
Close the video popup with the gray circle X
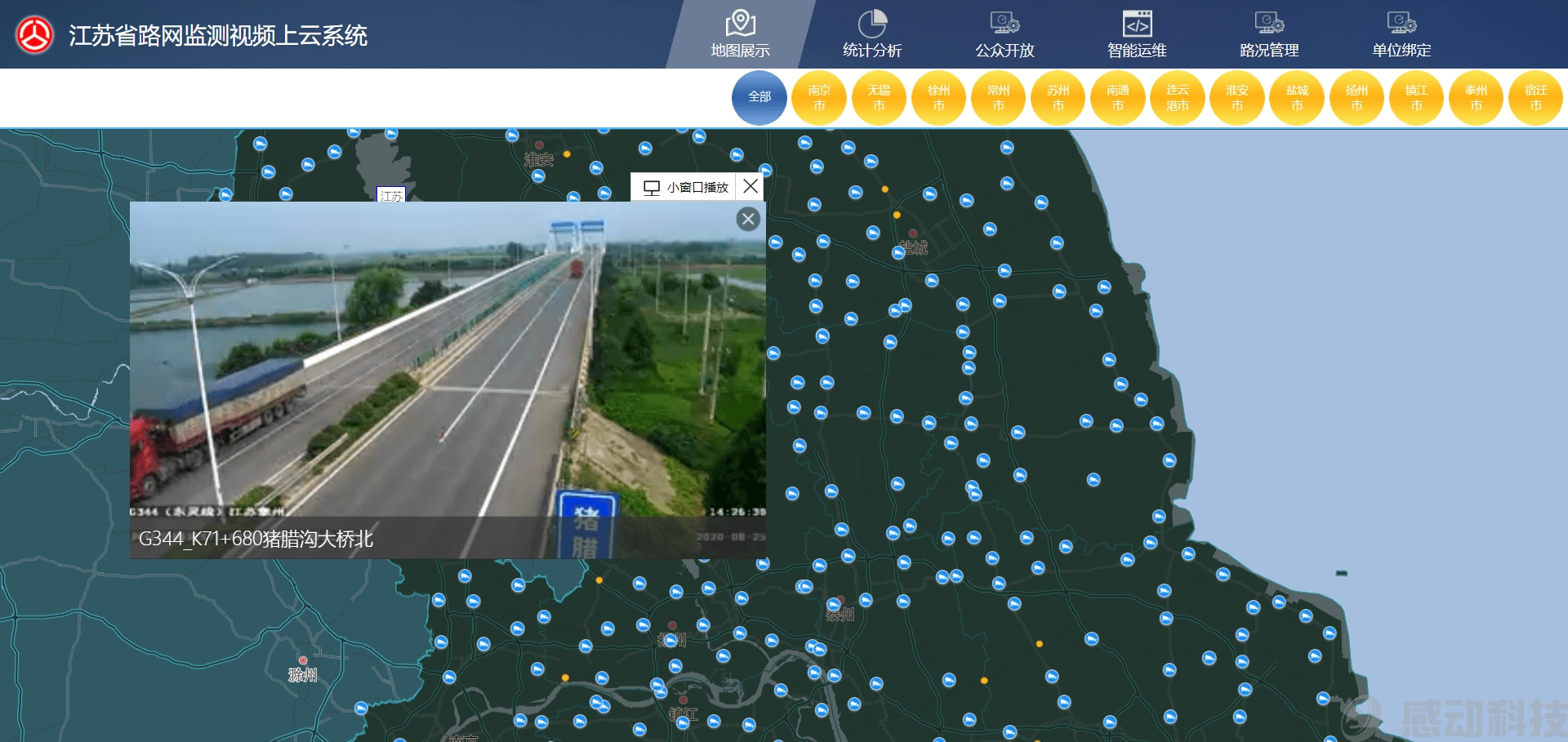[x=747, y=219]
